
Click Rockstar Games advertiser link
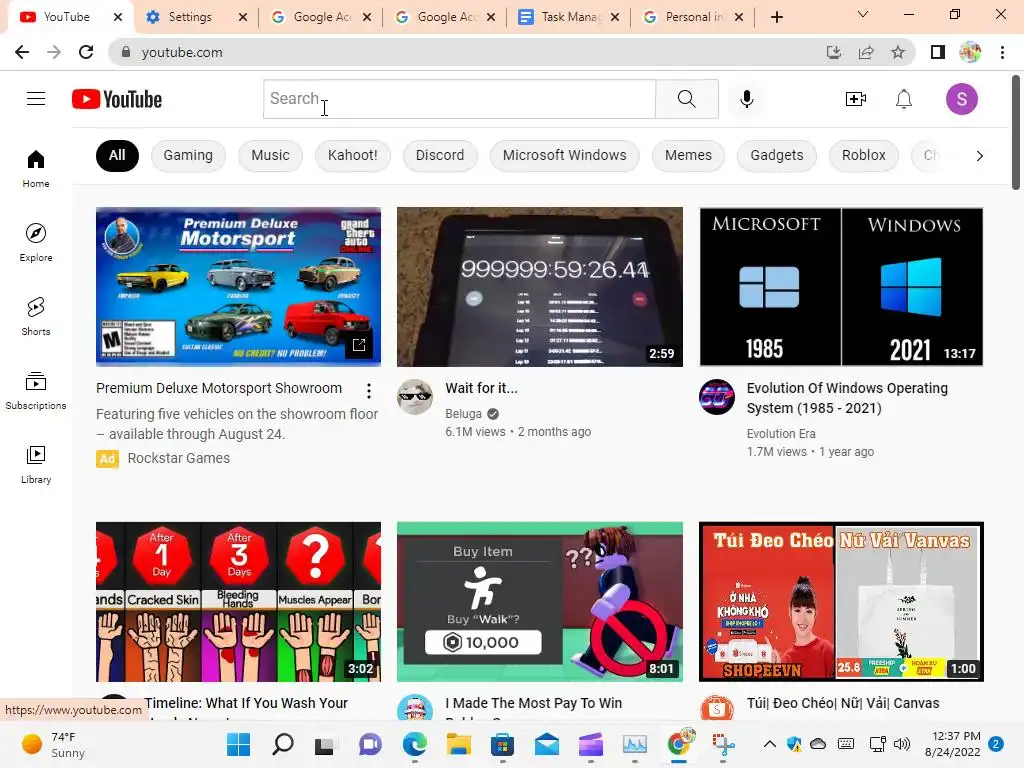pos(179,458)
